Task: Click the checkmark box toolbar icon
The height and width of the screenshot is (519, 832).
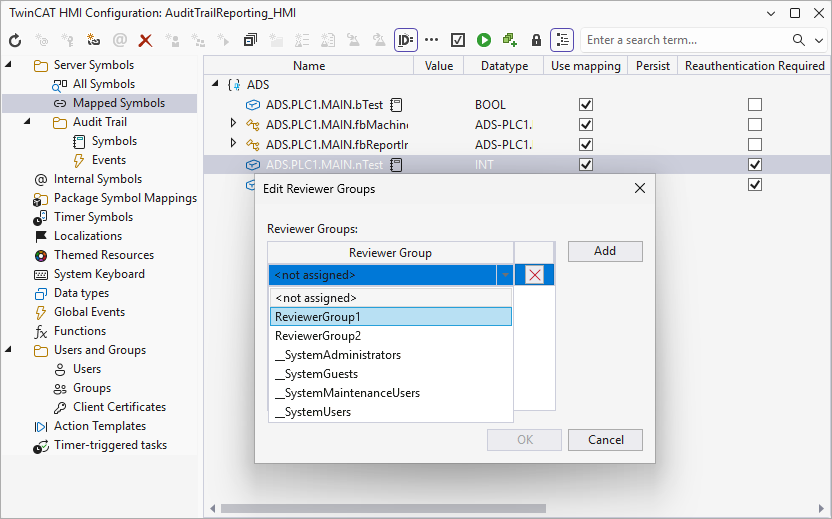Action: (458, 40)
